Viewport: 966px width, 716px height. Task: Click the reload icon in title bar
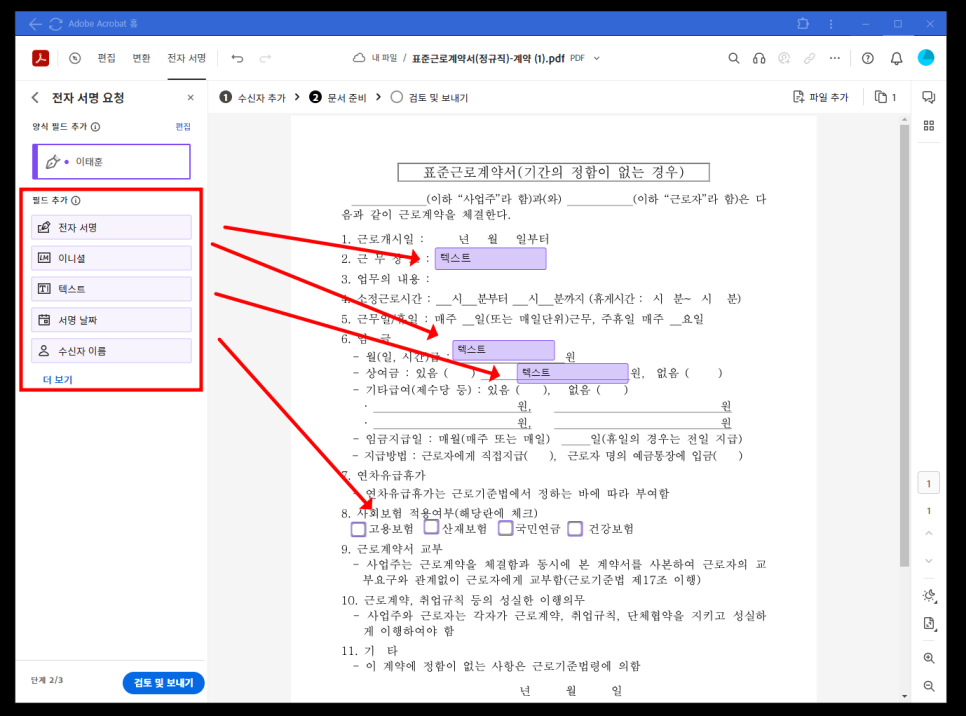[55, 23]
